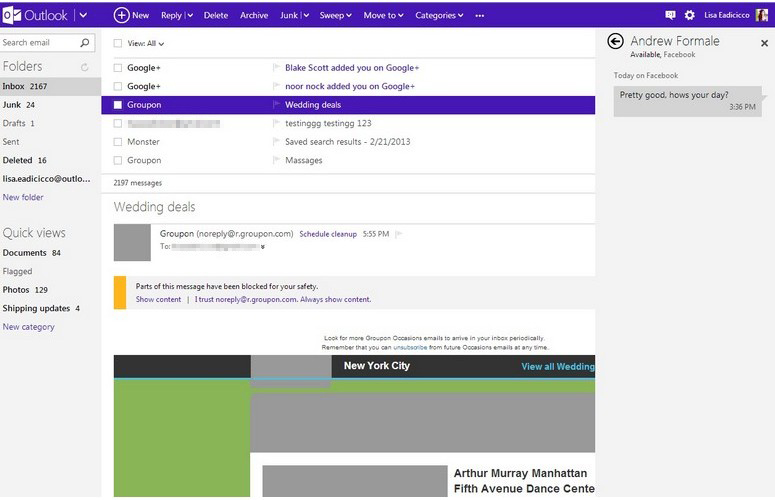Open the Saved search results - 2/21/2013 email
This screenshot has width=775, height=500.
(x=347, y=142)
